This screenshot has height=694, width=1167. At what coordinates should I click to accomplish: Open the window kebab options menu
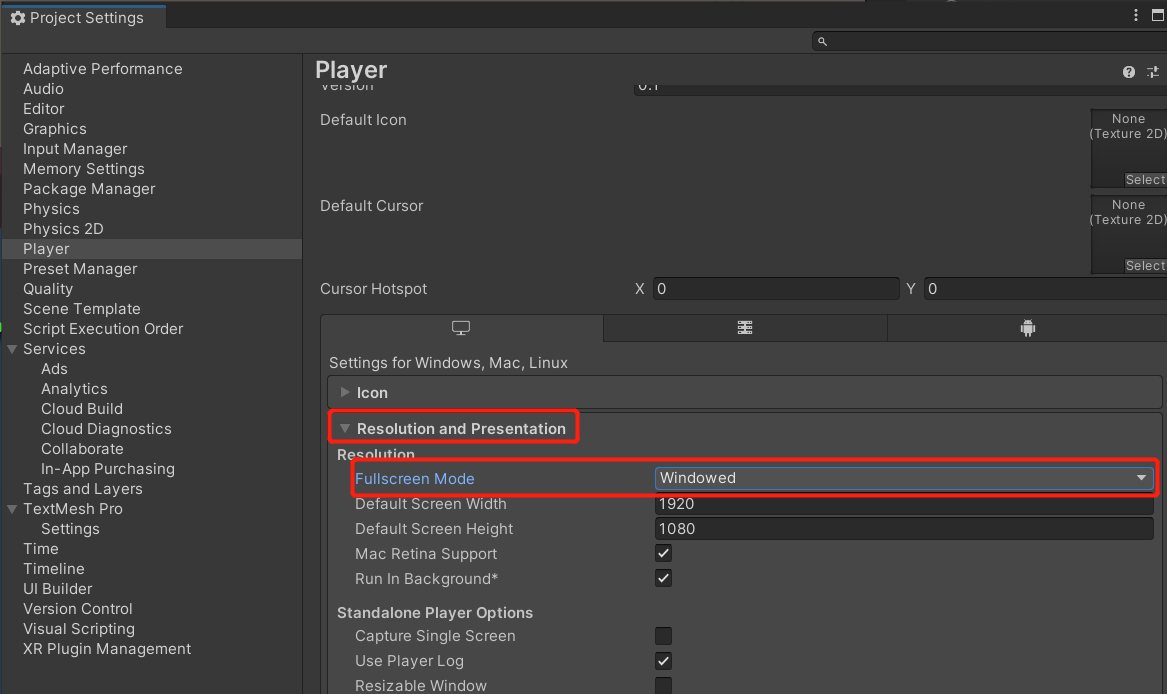(x=1136, y=15)
